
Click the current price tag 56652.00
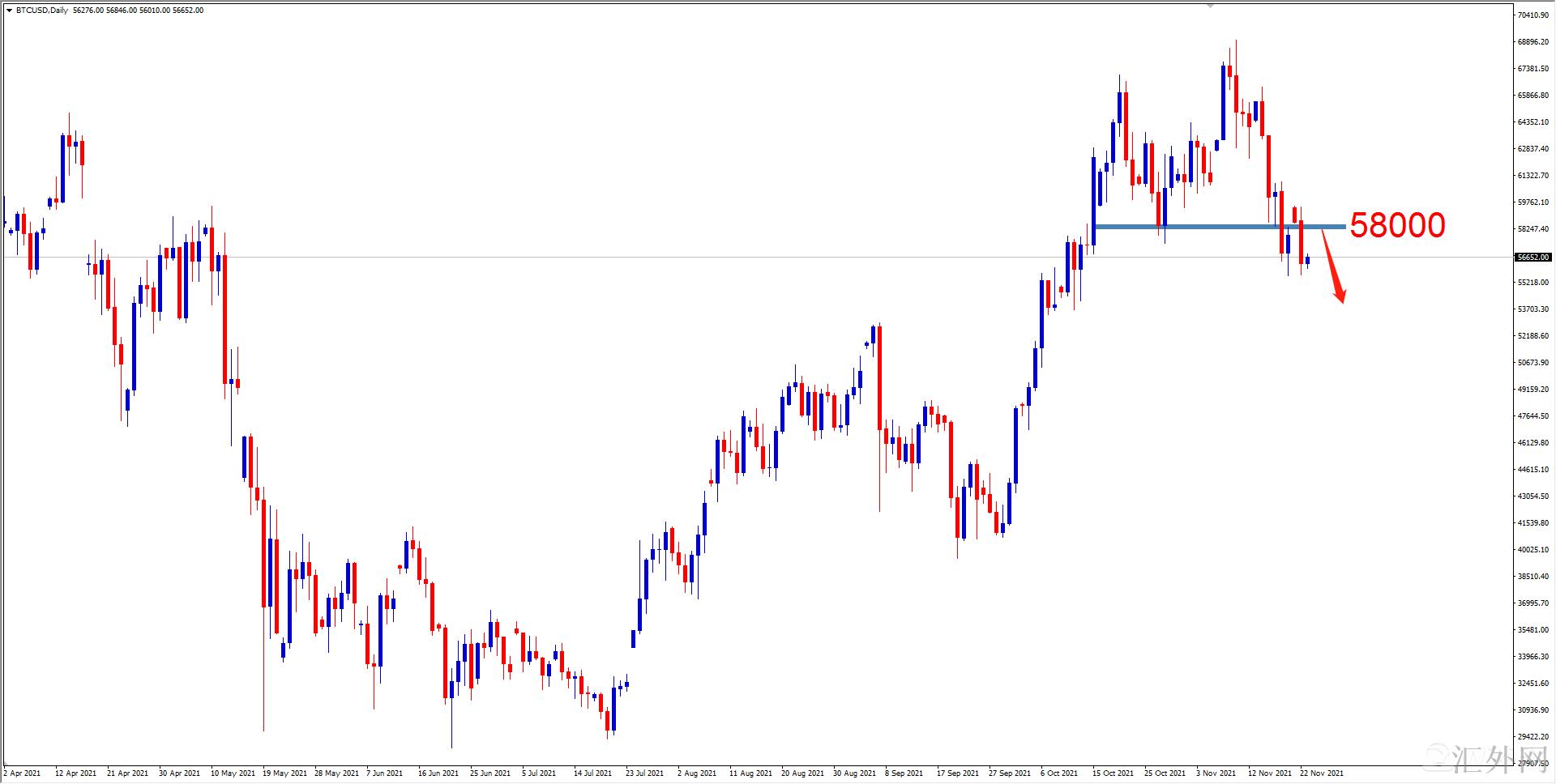click(x=1532, y=258)
